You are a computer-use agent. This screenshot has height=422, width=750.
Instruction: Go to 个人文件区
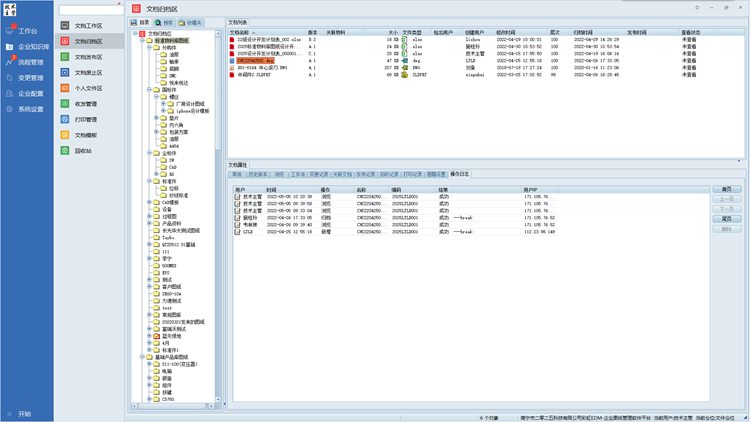tap(94, 87)
